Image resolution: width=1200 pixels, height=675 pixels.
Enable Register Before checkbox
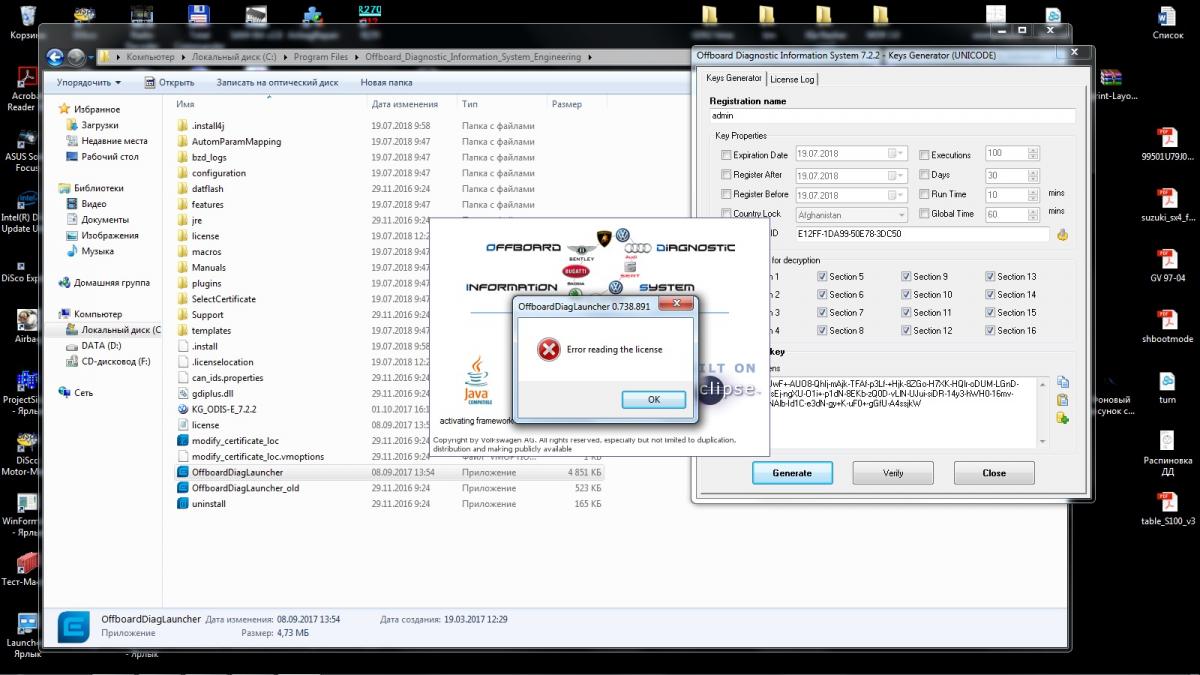(x=726, y=194)
